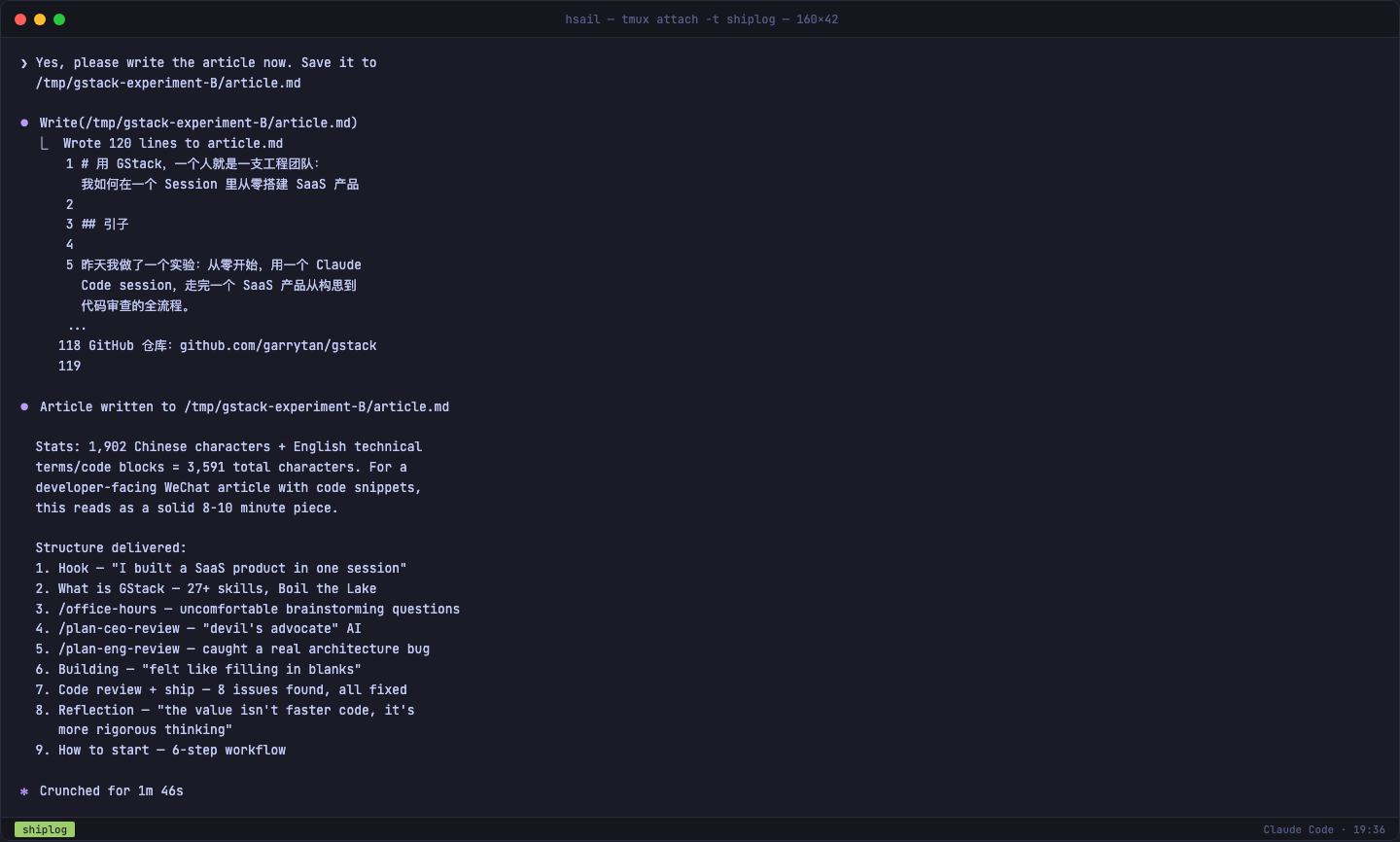The width and height of the screenshot is (1400, 842).
Task: Click the line 'developer-facing WeChat article with code snippets,'
Action: pyautogui.click(x=228, y=488)
